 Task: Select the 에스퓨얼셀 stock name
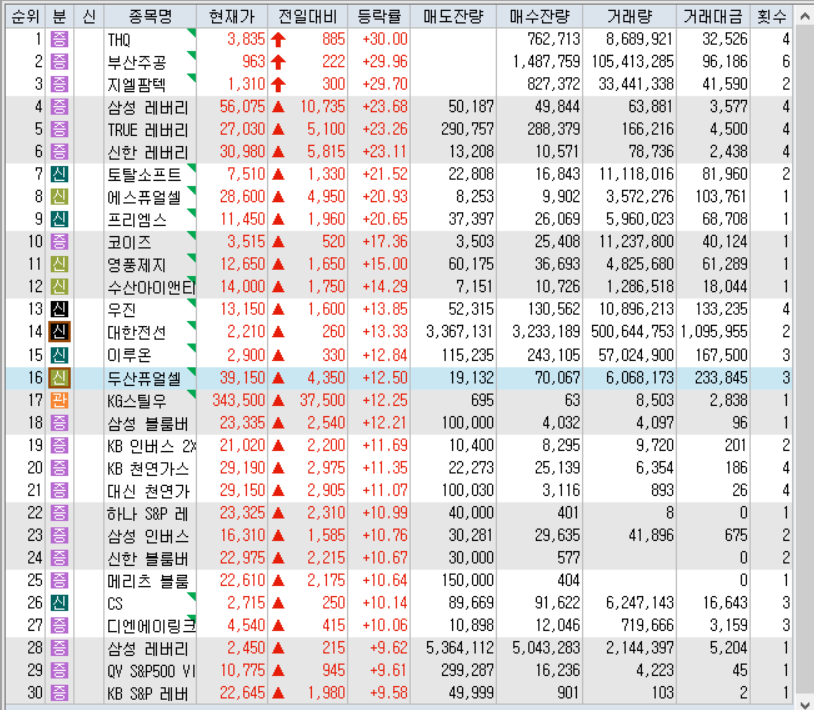coord(144,197)
